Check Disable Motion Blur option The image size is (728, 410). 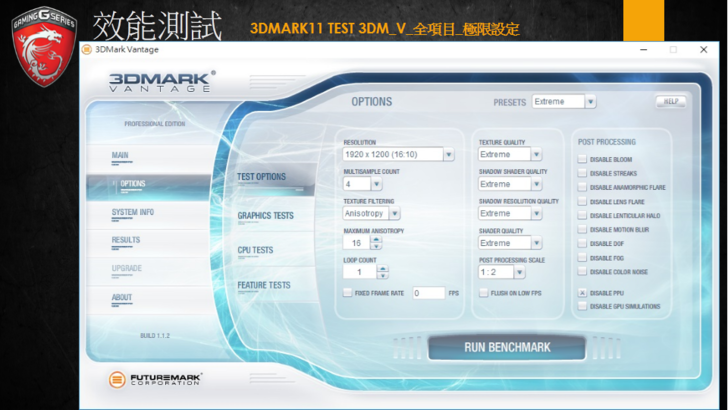point(582,229)
